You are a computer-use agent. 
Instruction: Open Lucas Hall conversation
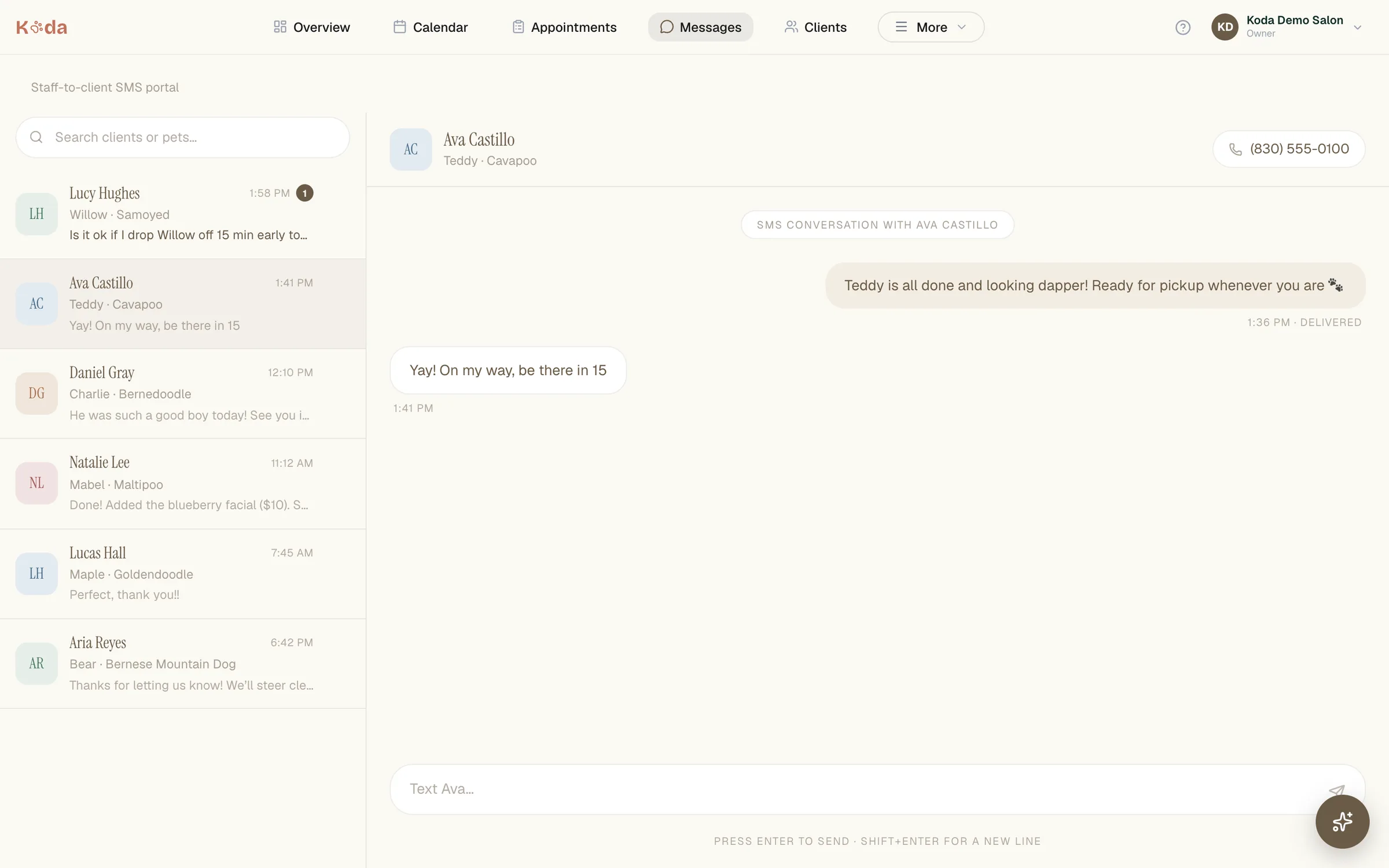(x=183, y=573)
